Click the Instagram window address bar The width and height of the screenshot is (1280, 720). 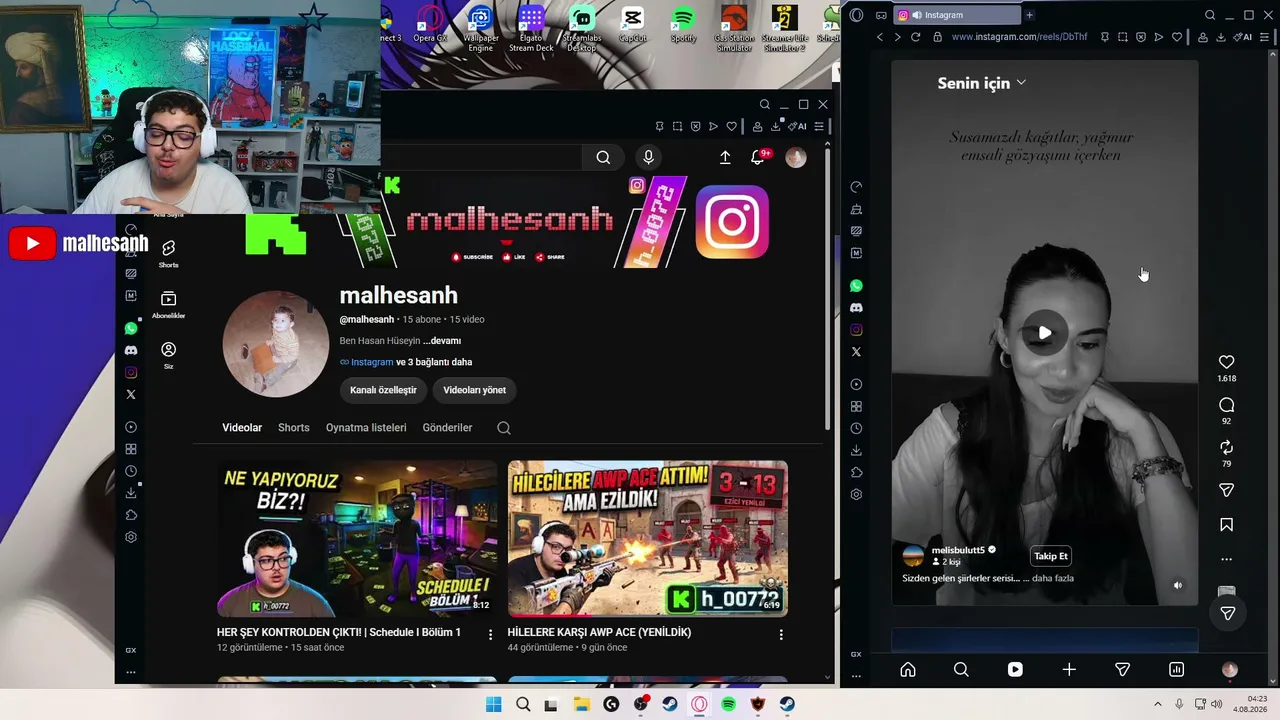tap(1019, 37)
